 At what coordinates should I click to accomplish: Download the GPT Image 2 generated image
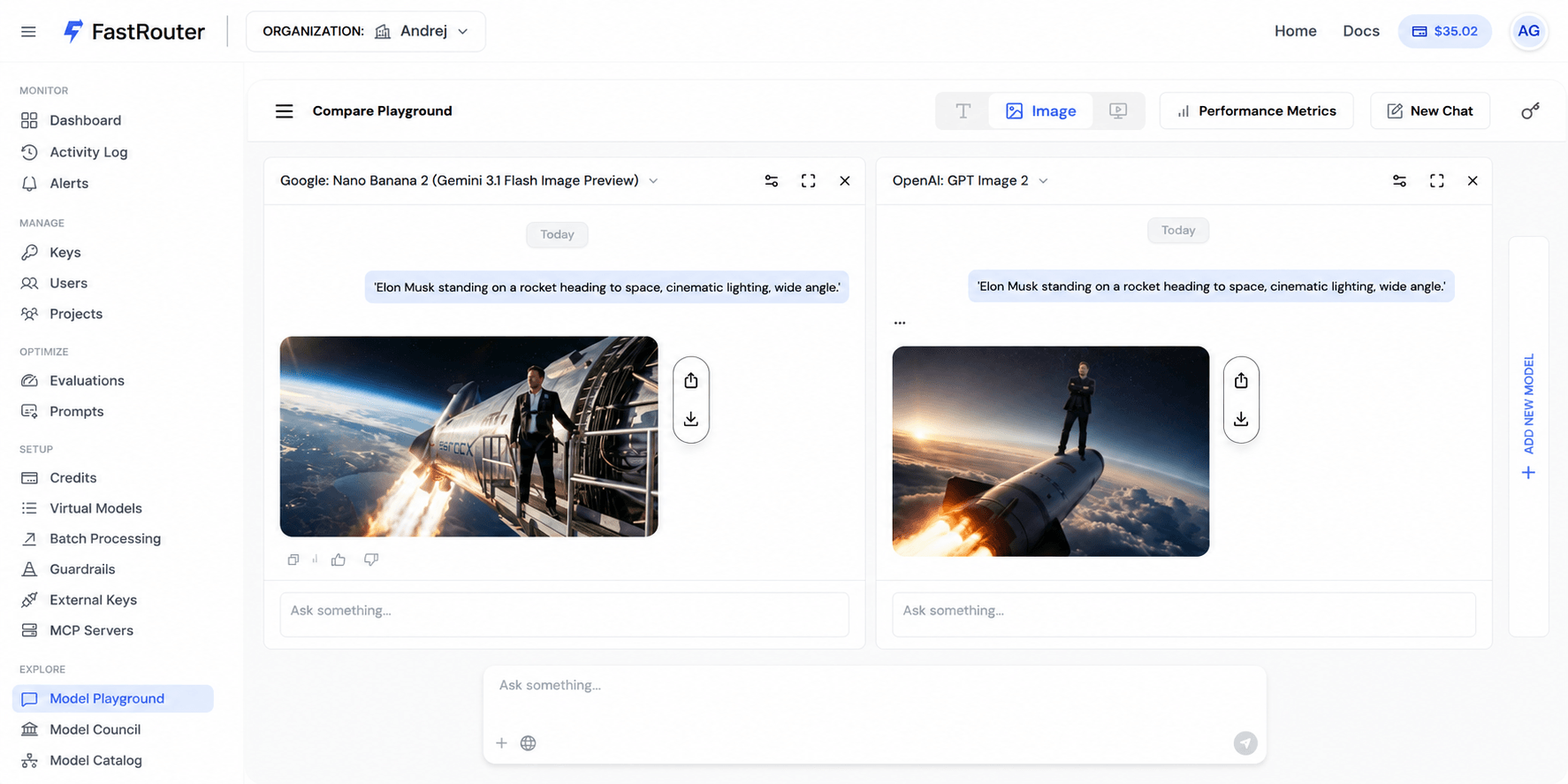(1241, 419)
